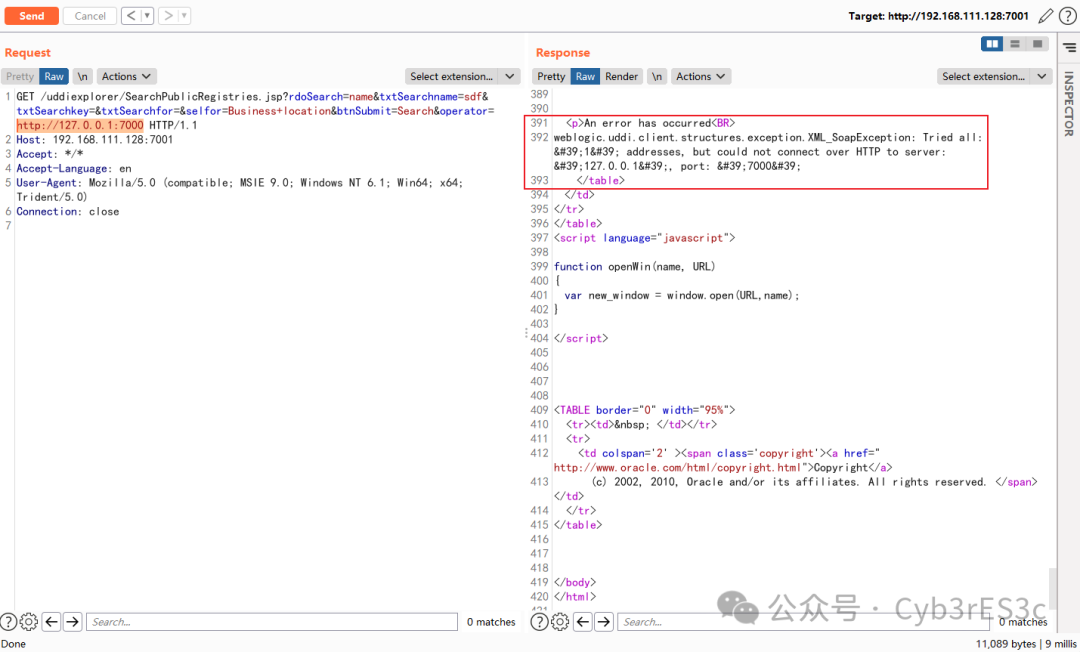This screenshot has width=1080, height=652.
Task: Expand the vertical INSPECTOR panel
Action: [x=1069, y=103]
